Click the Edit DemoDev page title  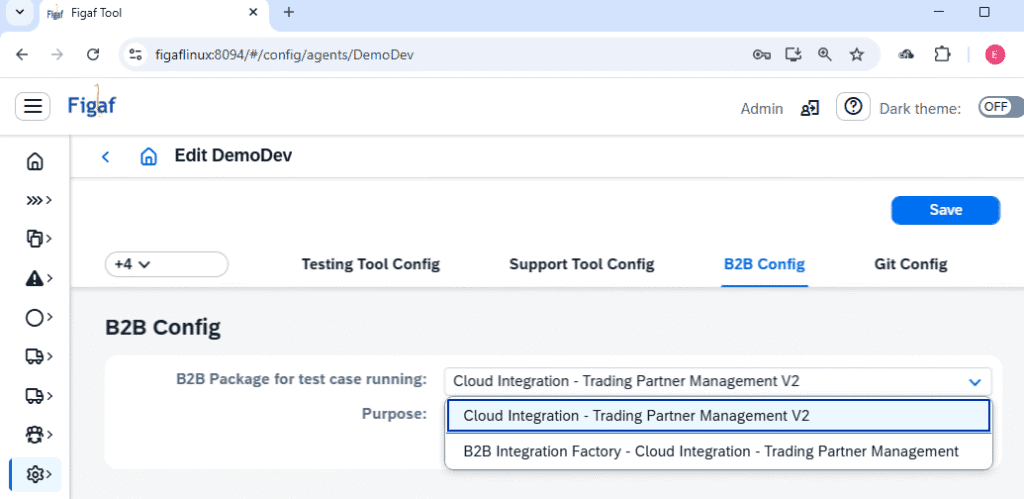pos(233,155)
